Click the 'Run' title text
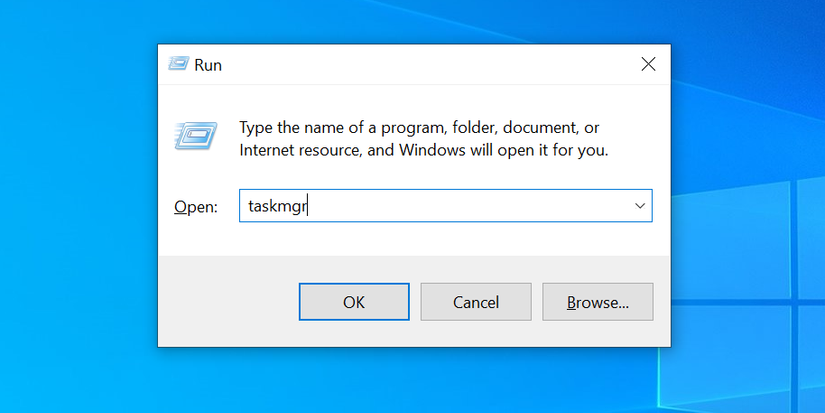 click(208, 65)
